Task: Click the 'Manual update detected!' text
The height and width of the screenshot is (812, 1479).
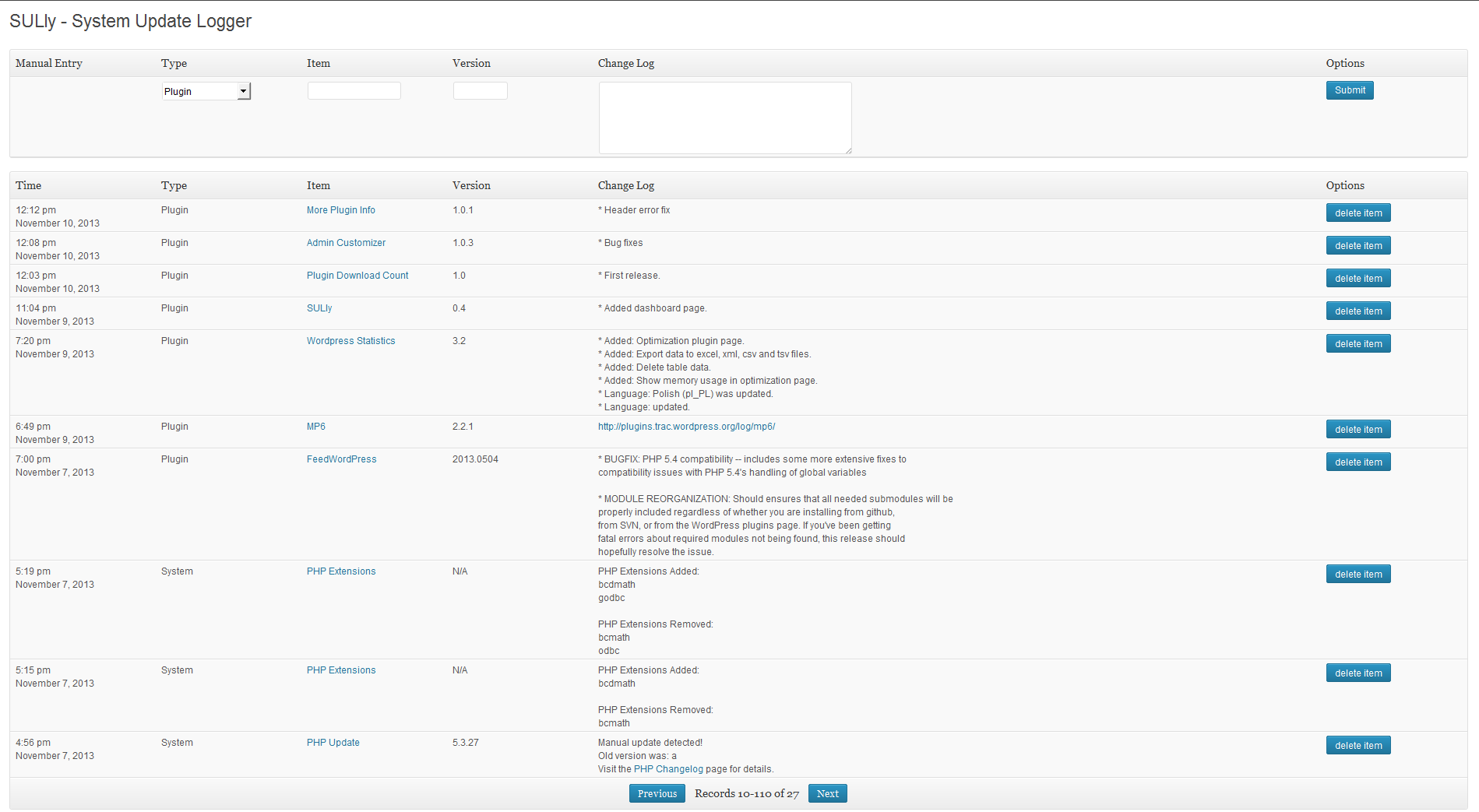Action: [650, 743]
